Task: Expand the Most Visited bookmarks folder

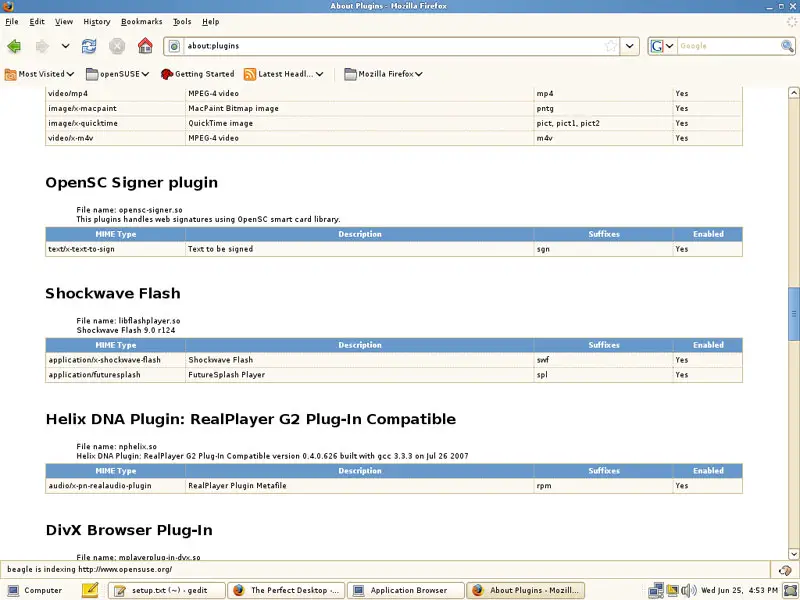Action: 39,74
